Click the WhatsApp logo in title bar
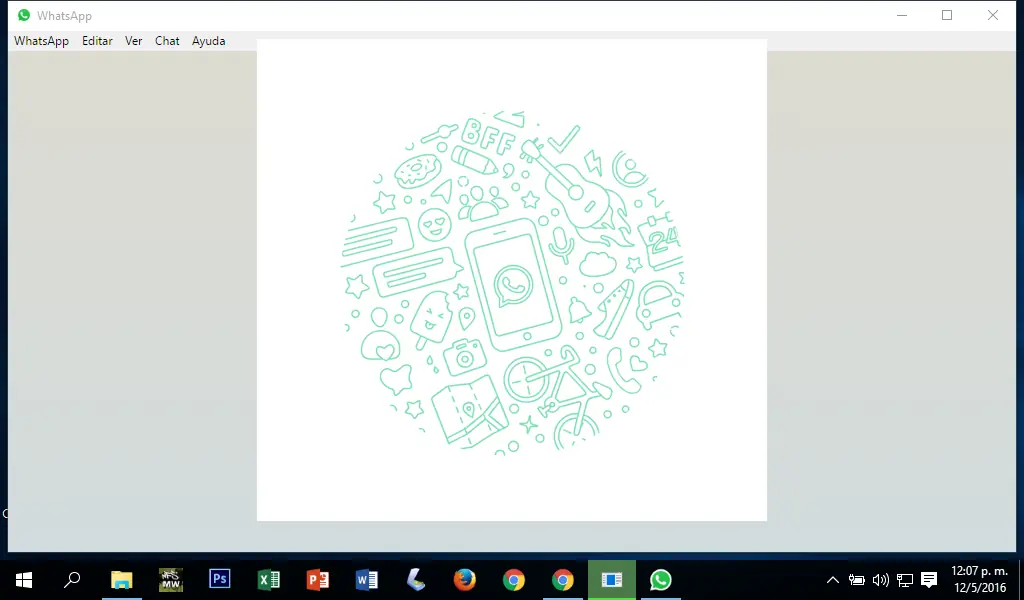Viewport: 1024px width, 600px height. pyautogui.click(x=24, y=15)
